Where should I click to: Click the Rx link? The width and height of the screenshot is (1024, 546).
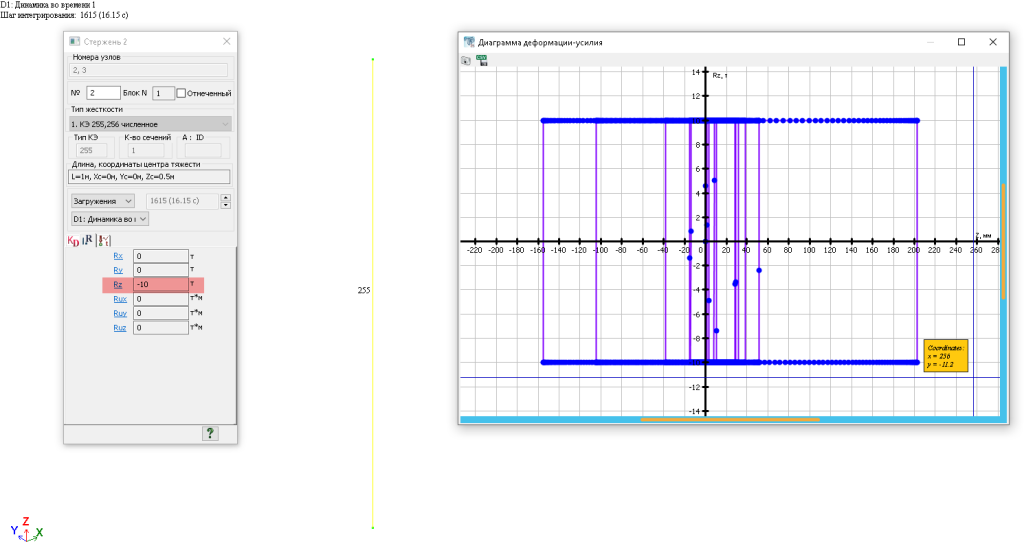coord(118,256)
